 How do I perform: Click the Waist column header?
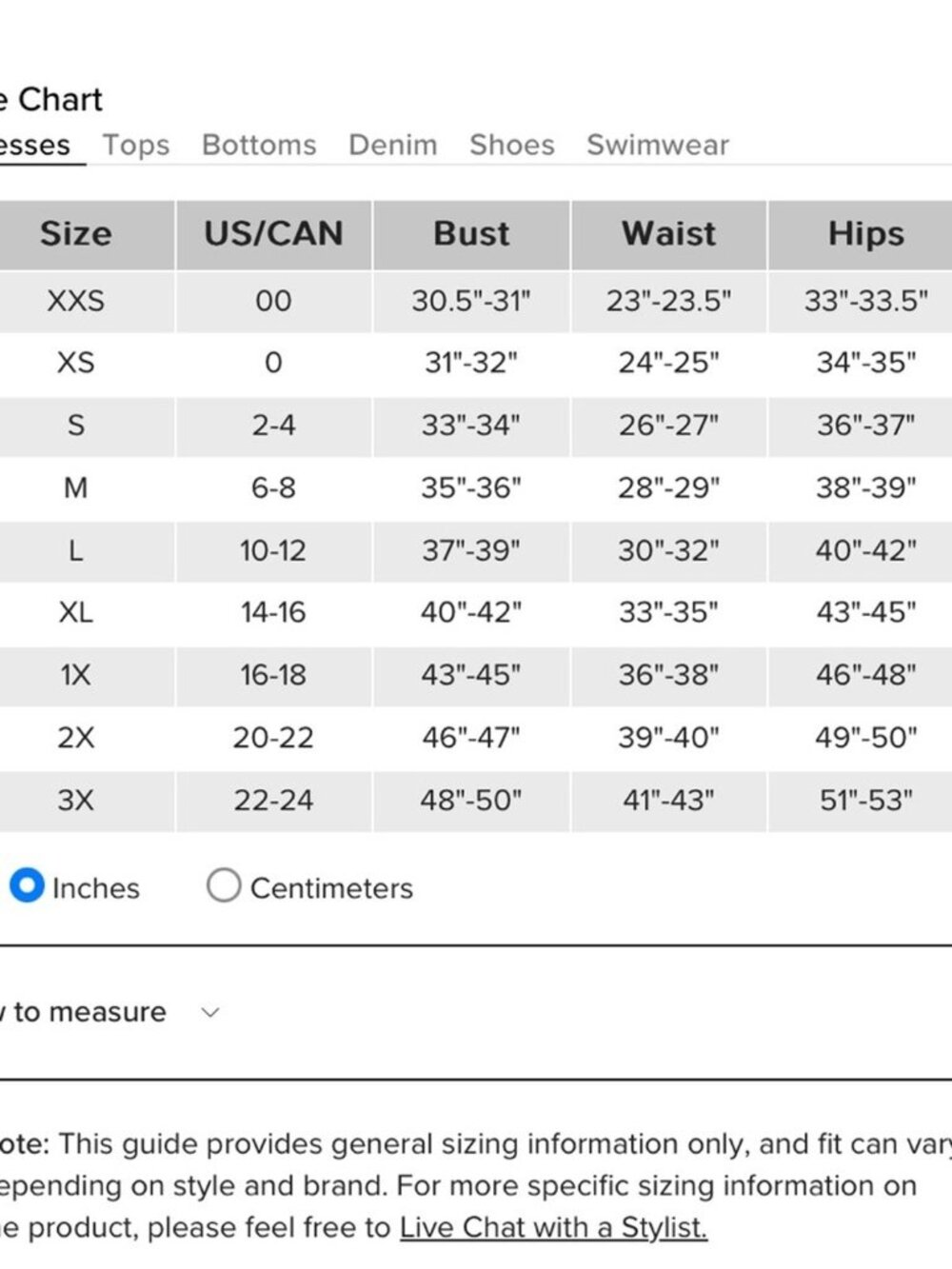click(x=668, y=234)
